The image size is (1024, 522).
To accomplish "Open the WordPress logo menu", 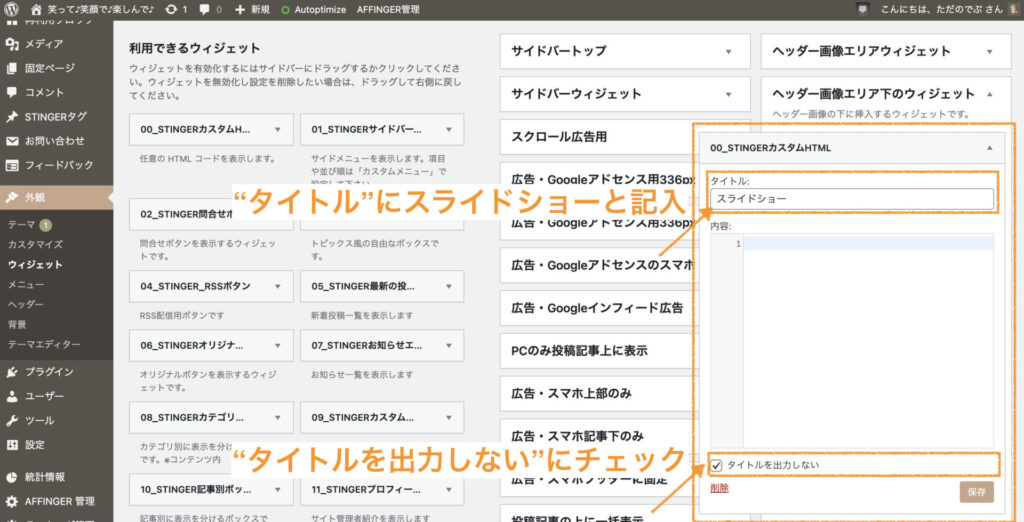I will click(x=12, y=10).
